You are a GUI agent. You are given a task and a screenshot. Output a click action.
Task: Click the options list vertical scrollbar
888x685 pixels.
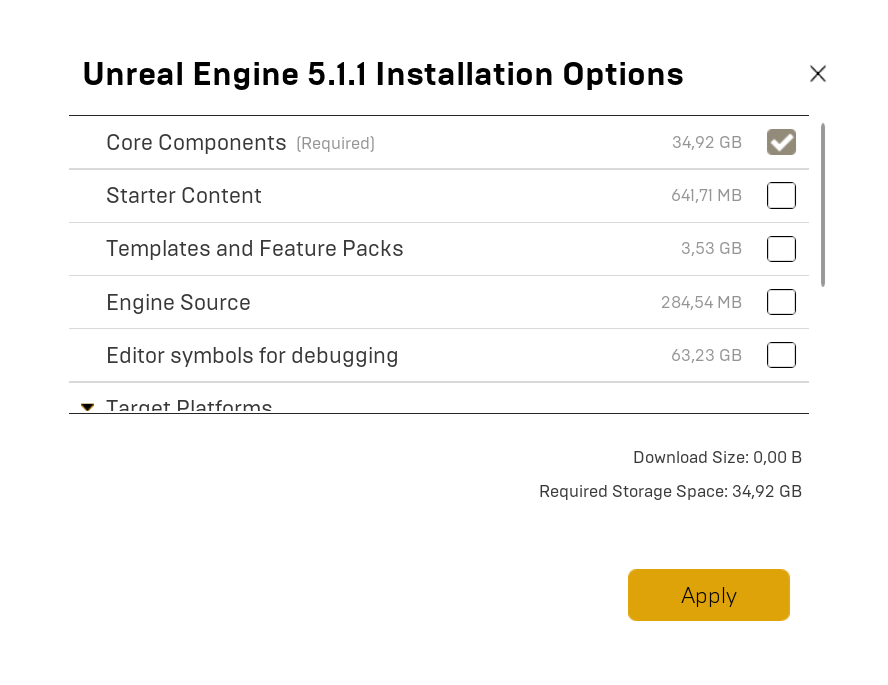[x=823, y=205]
